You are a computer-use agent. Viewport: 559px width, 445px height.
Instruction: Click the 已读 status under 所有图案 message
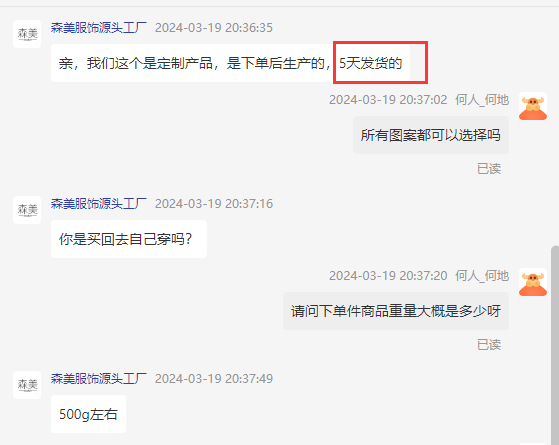coord(489,169)
